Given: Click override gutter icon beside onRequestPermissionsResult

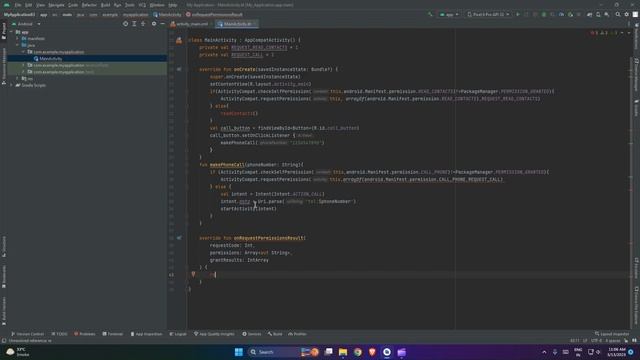Looking at the screenshot, I should (179, 238).
